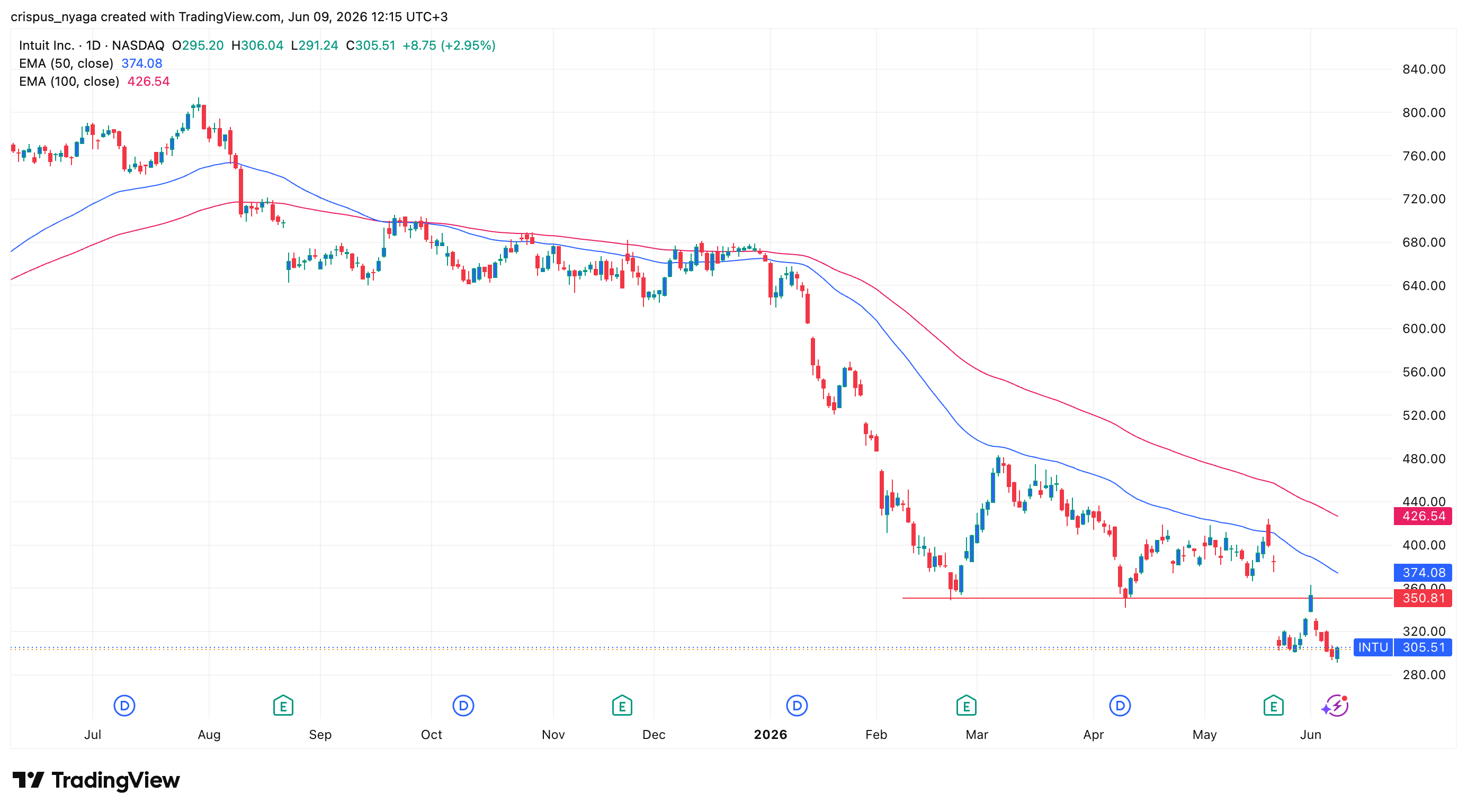Click the May label on time axis
This screenshot has width=1467, height=812.
[x=1204, y=734]
